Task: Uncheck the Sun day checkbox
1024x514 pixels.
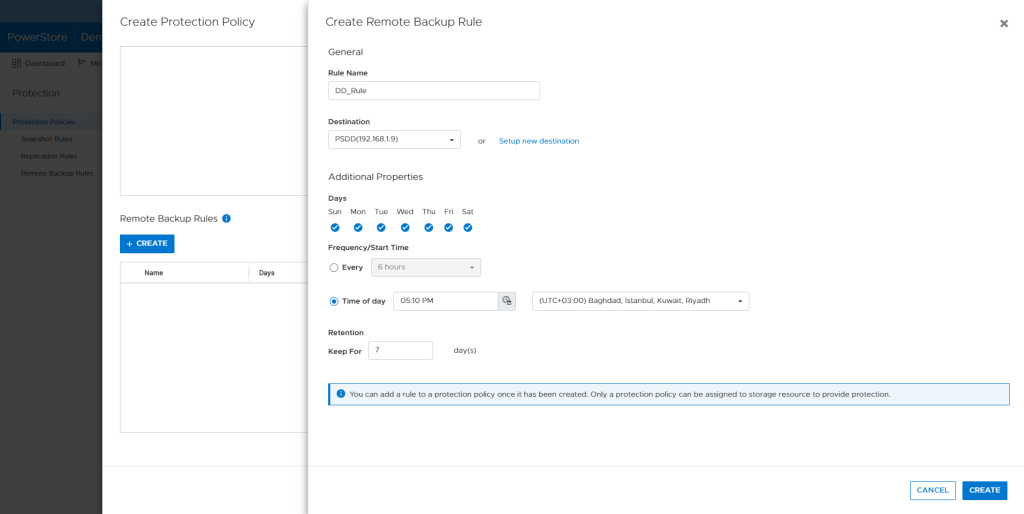Action: point(335,228)
